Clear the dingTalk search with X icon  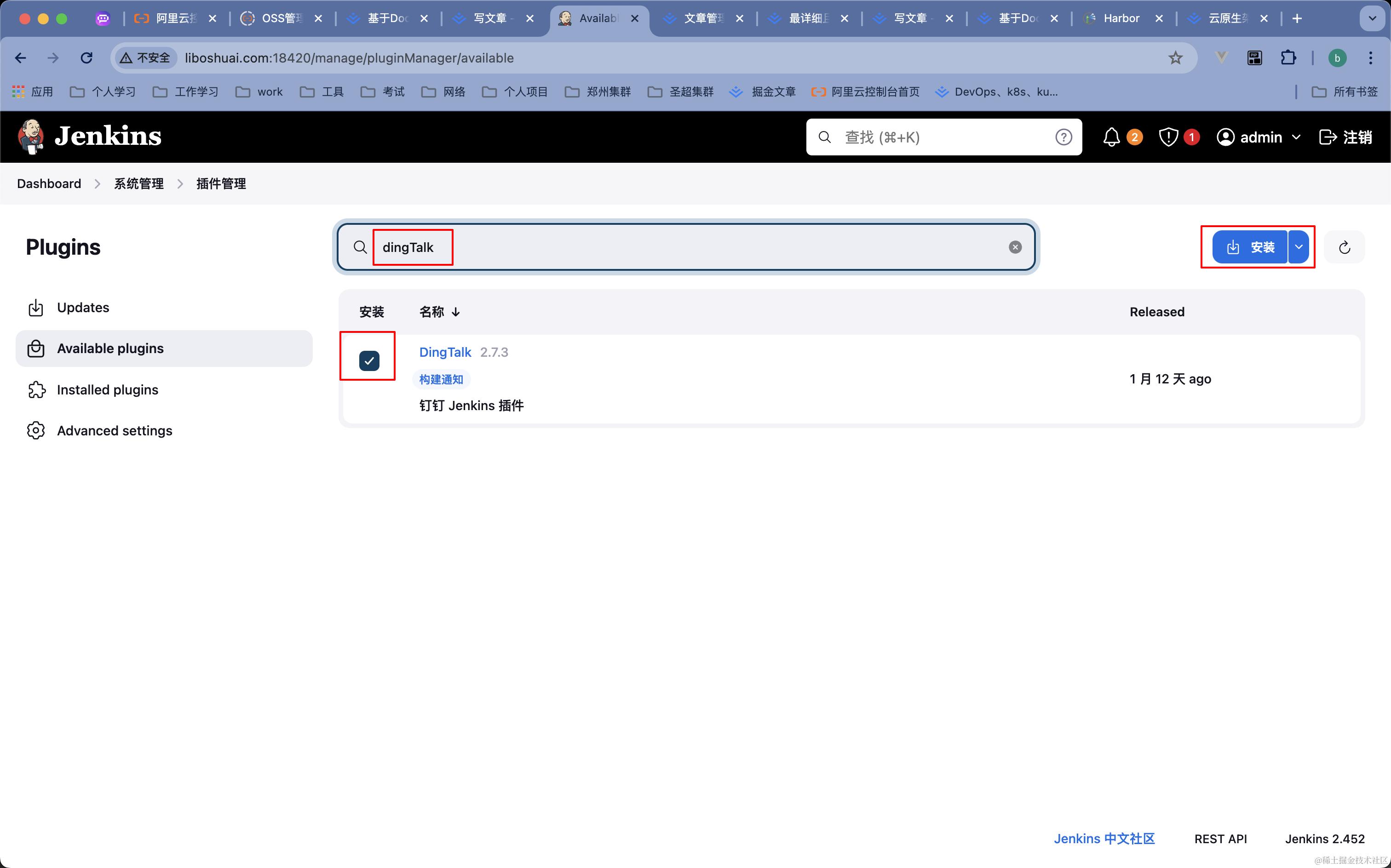(x=1015, y=247)
